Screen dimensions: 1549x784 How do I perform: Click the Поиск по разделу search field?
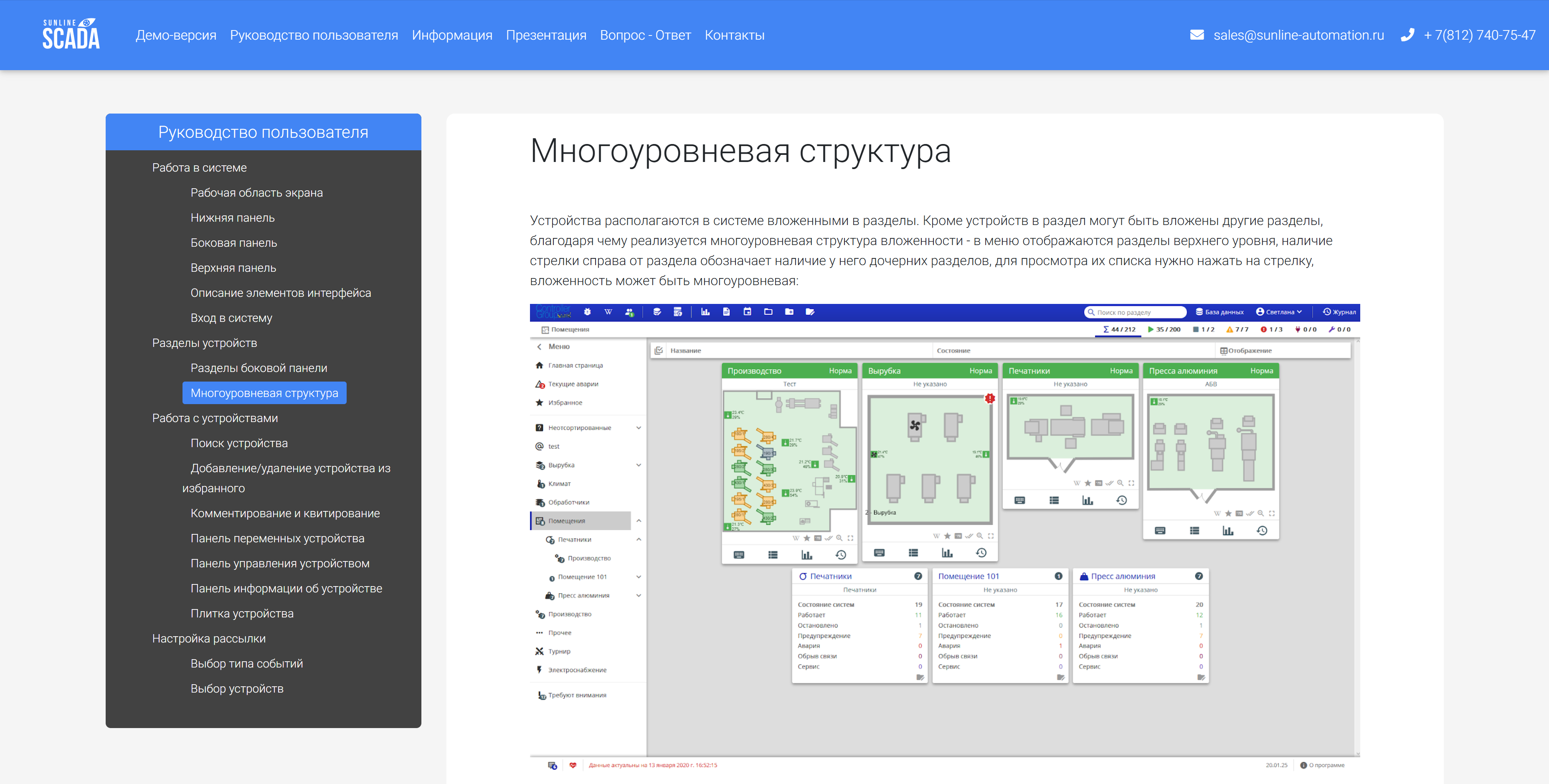pyautogui.click(x=1136, y=312)
